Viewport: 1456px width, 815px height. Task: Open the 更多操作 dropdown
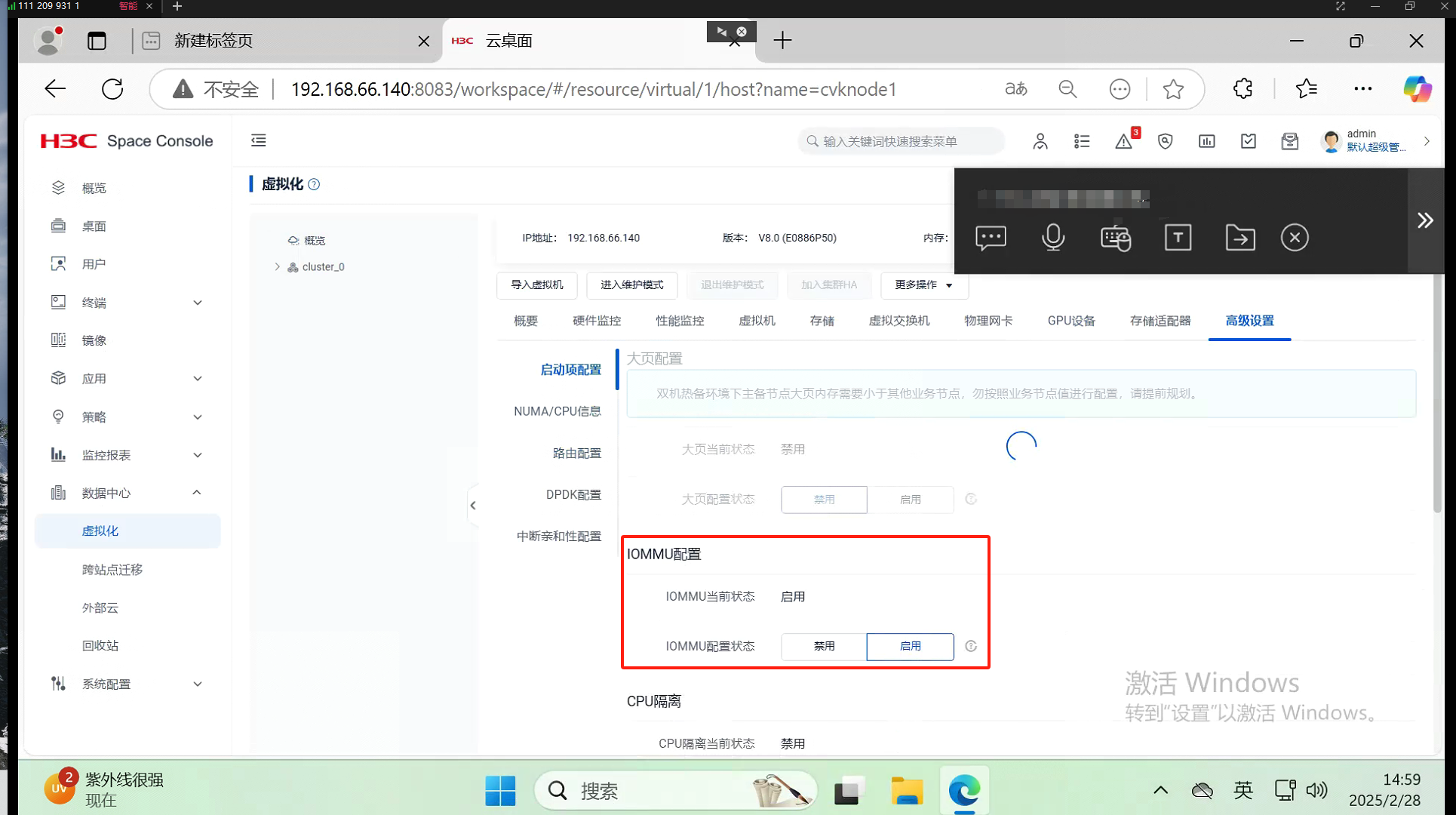coord(923,284)
